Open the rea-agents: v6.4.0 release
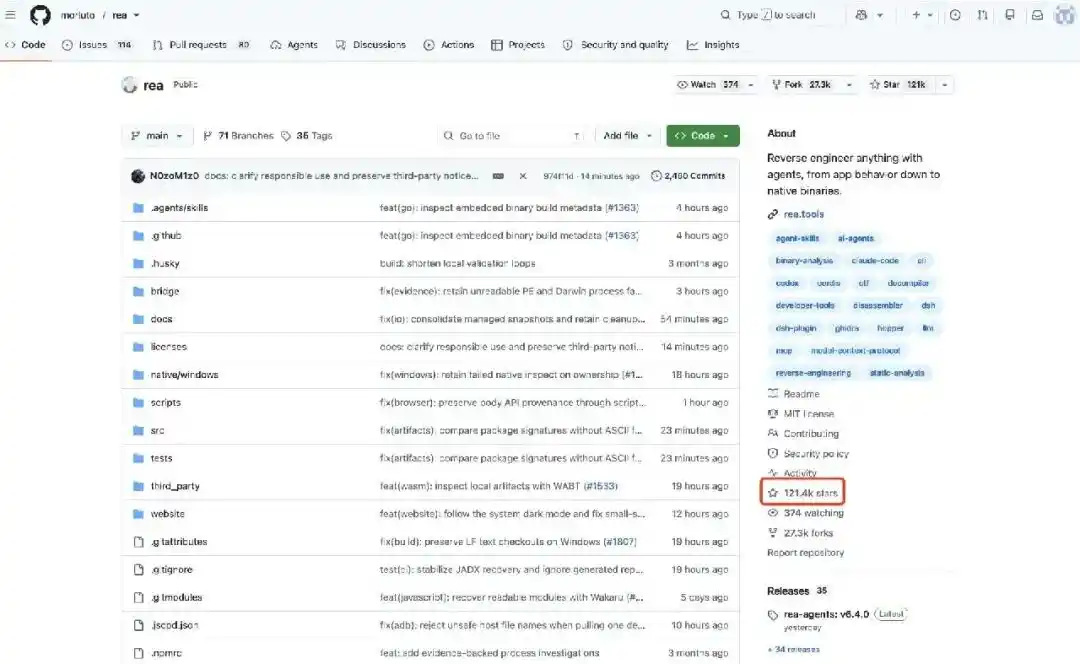 pos(826,614)
